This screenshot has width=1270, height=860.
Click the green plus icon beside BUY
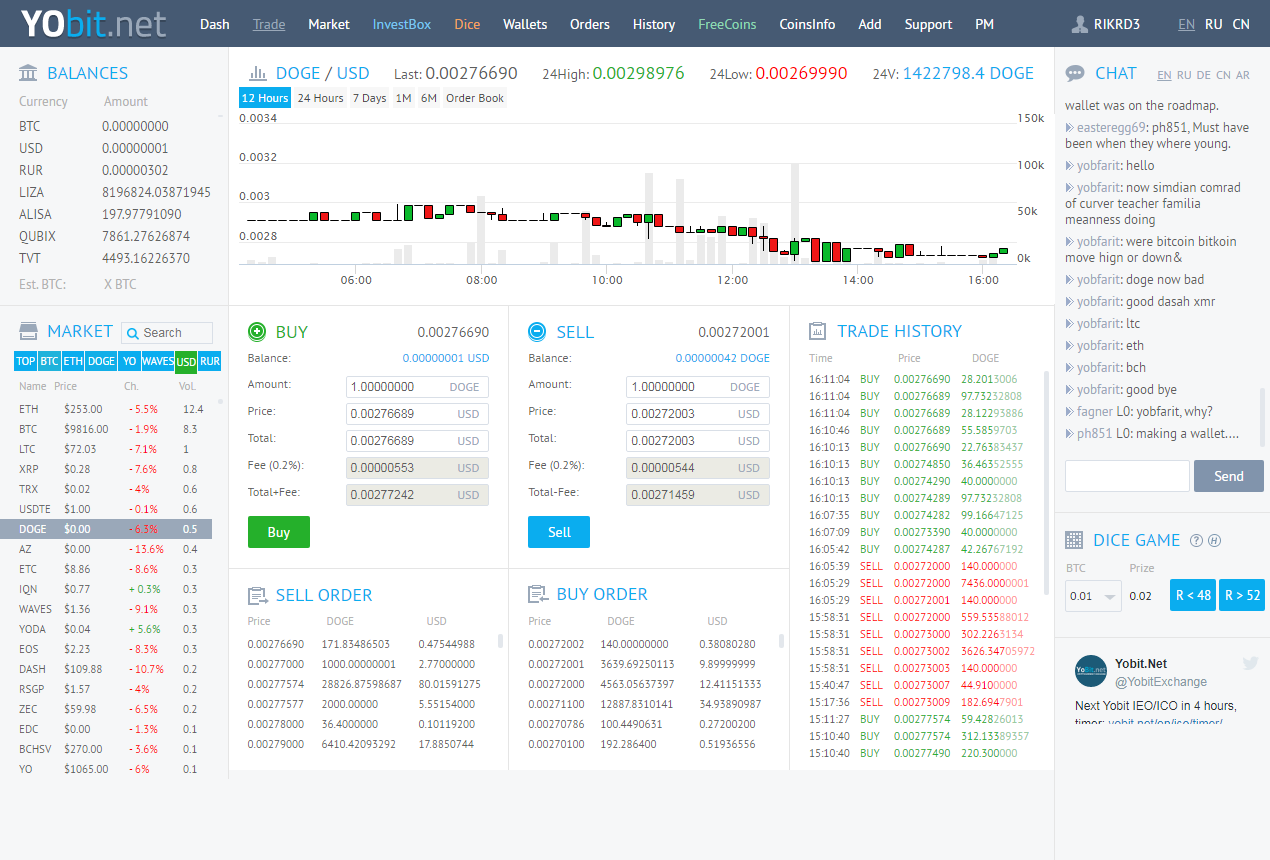pyautogui.click(x=257, y=332)
